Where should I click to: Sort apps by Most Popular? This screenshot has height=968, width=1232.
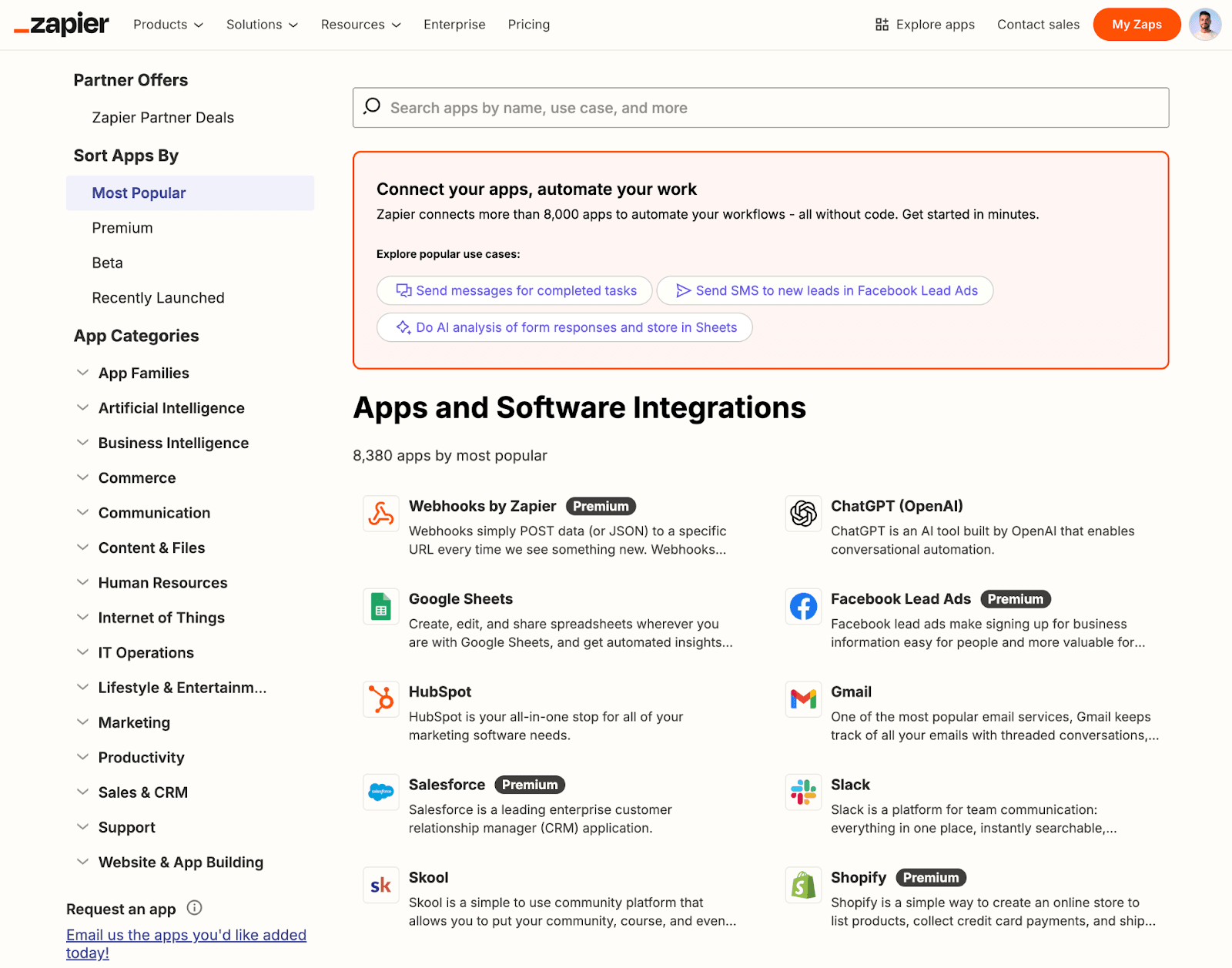click(x=190, y=193)
